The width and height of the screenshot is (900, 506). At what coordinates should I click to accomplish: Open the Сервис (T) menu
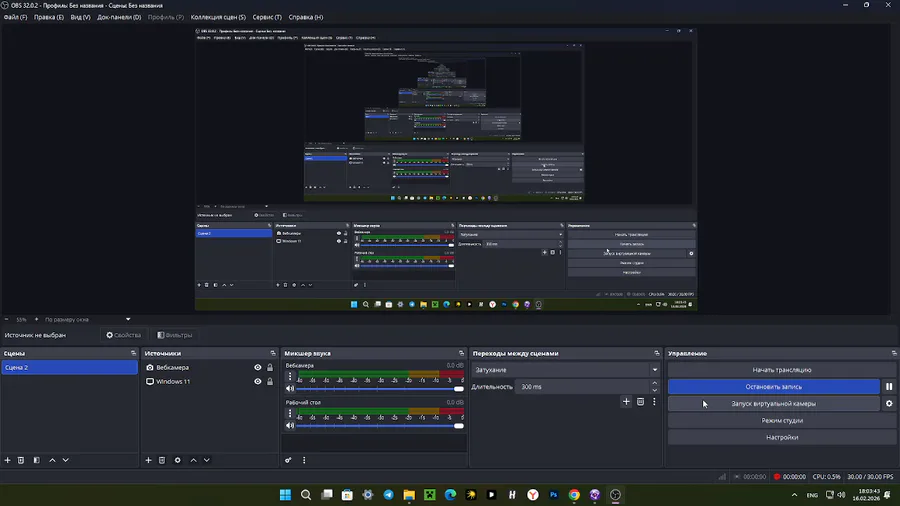(267, 17)
